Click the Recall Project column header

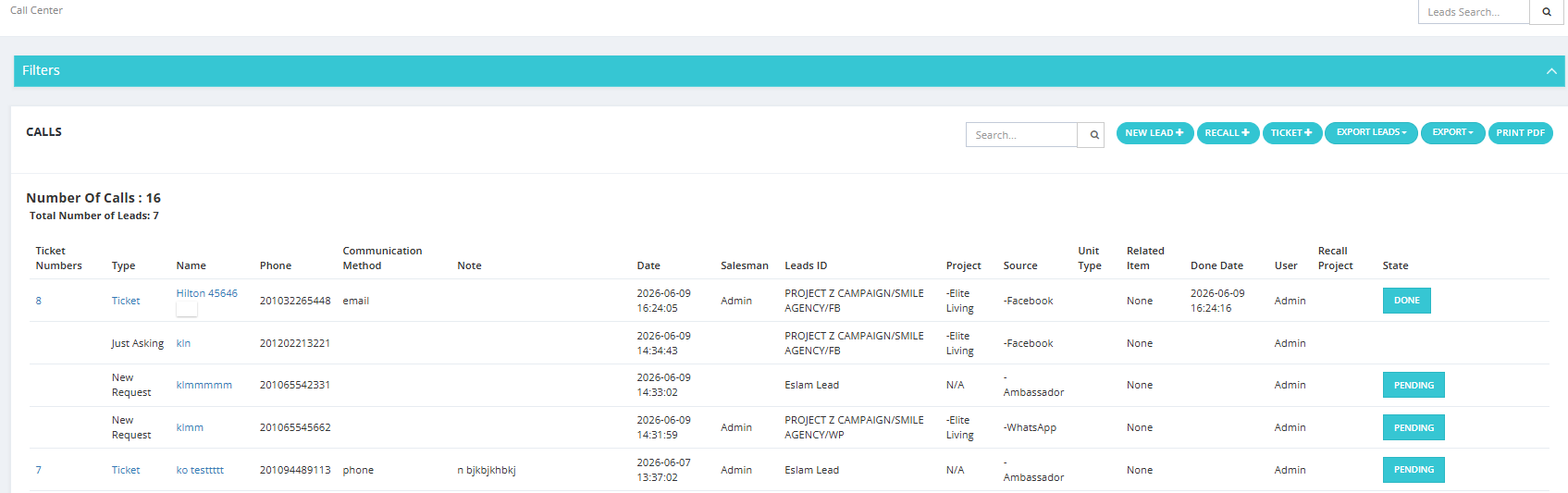click(x=1335, y=258)
